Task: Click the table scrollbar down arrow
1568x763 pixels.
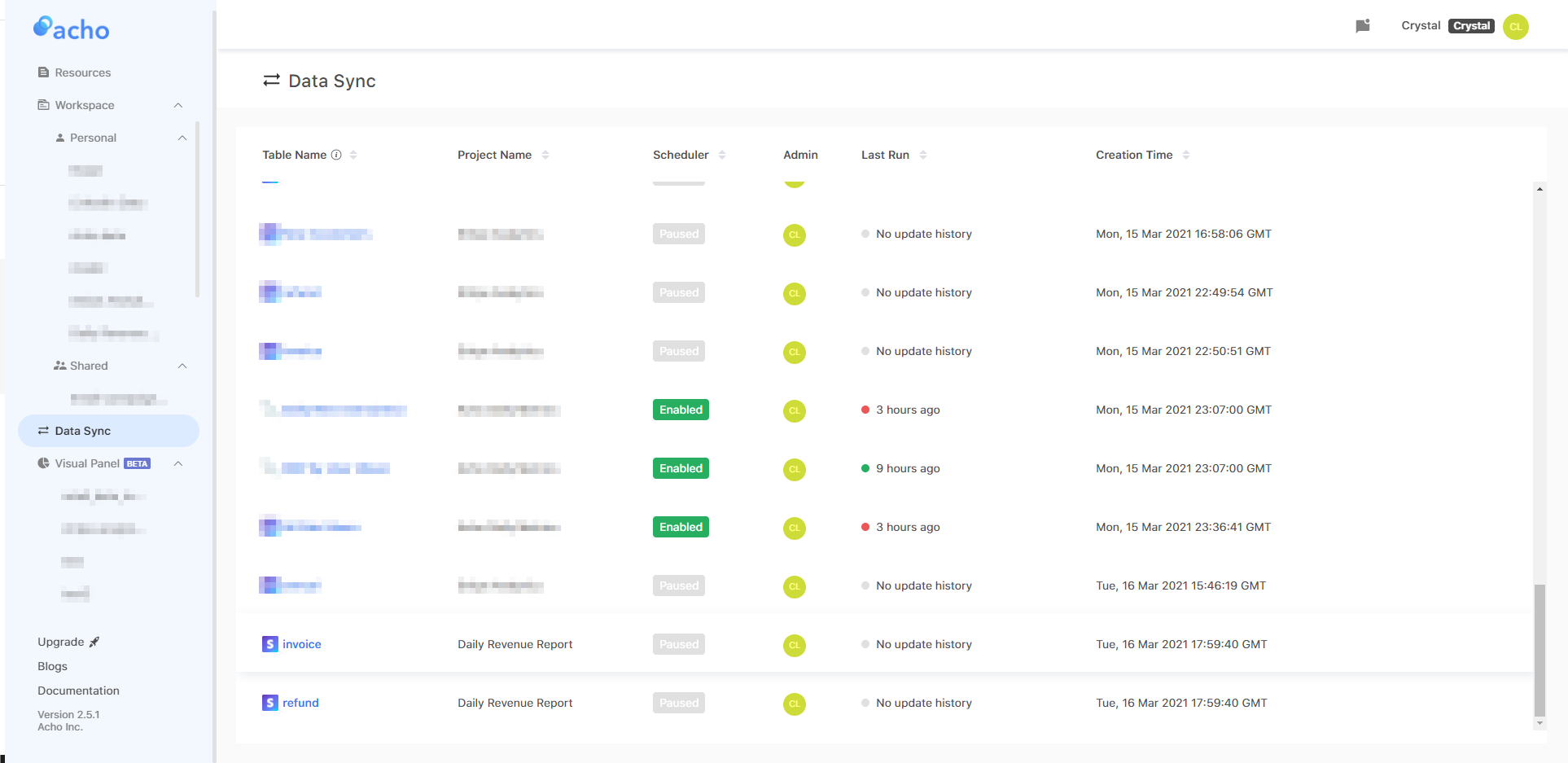Action: pos(1539,723)
